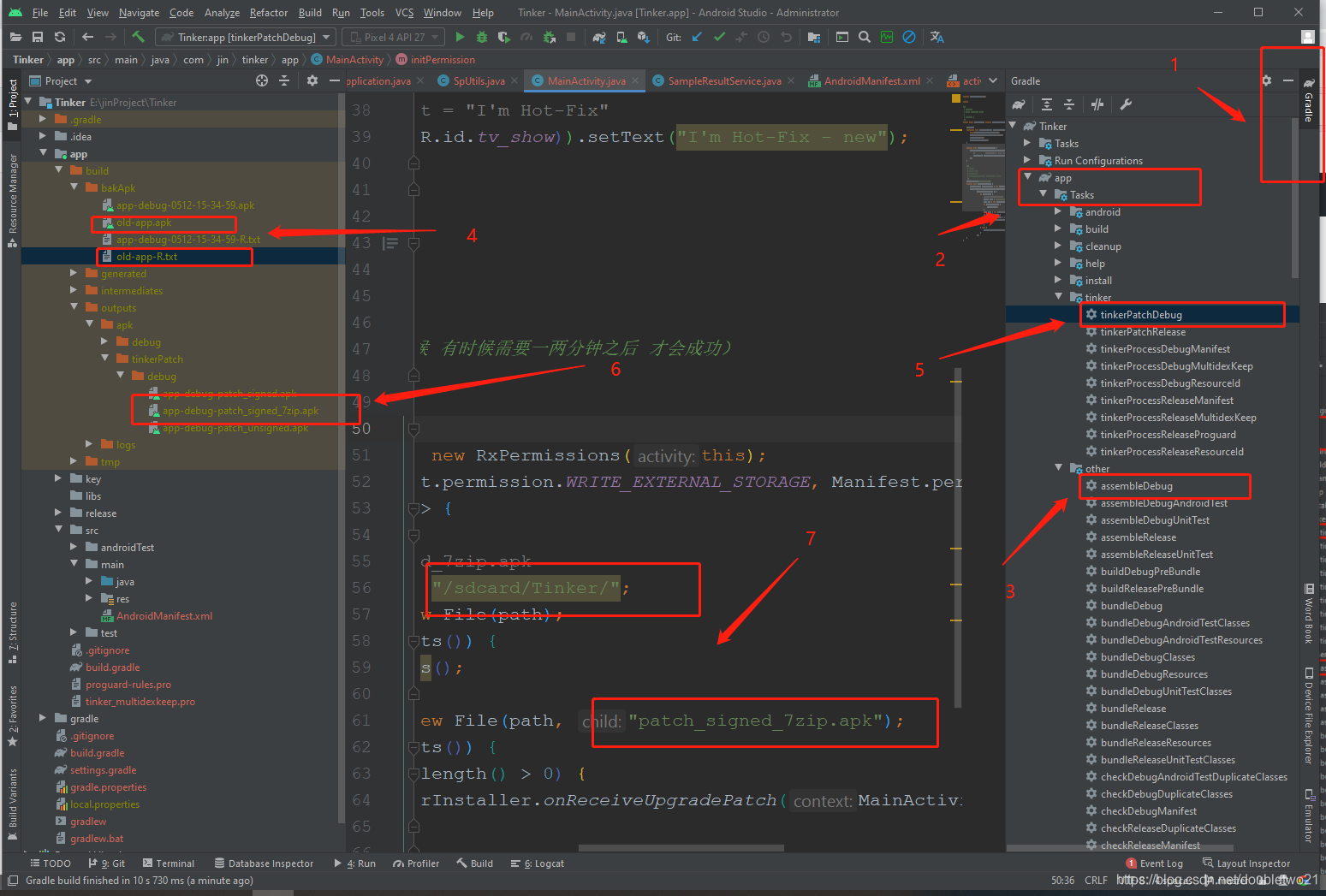Open the SDK Manager icon

(x=644, y=37)
